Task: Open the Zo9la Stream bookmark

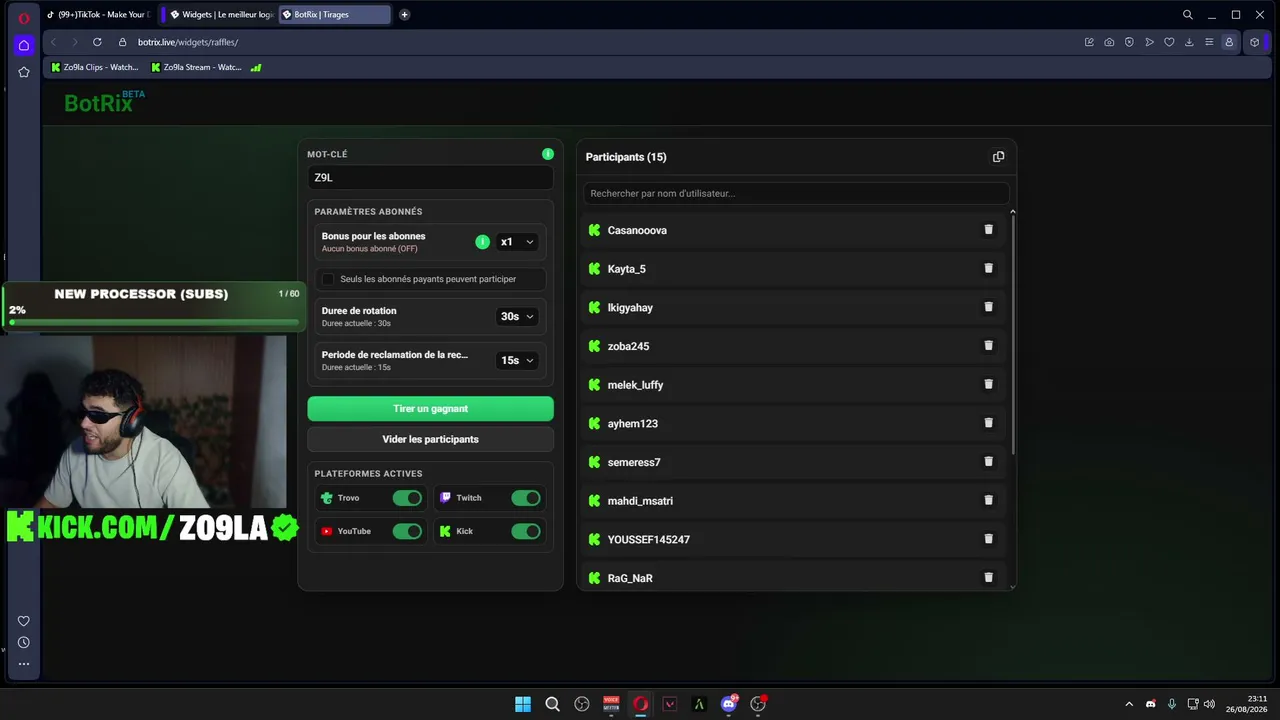Action: (196, 67)
